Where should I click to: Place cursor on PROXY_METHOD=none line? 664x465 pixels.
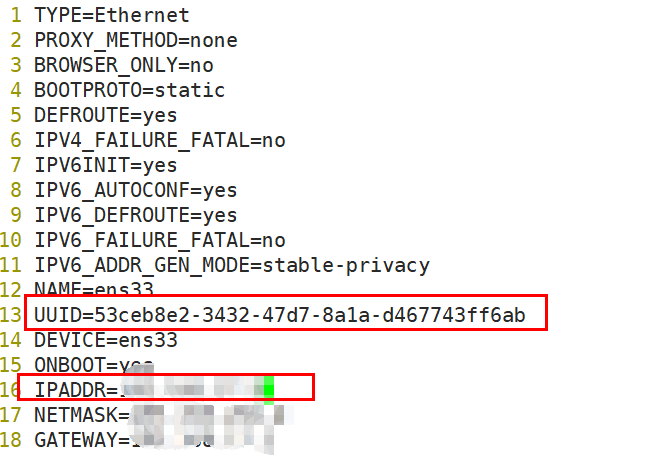pyautogui.click(x=136, y=41)
